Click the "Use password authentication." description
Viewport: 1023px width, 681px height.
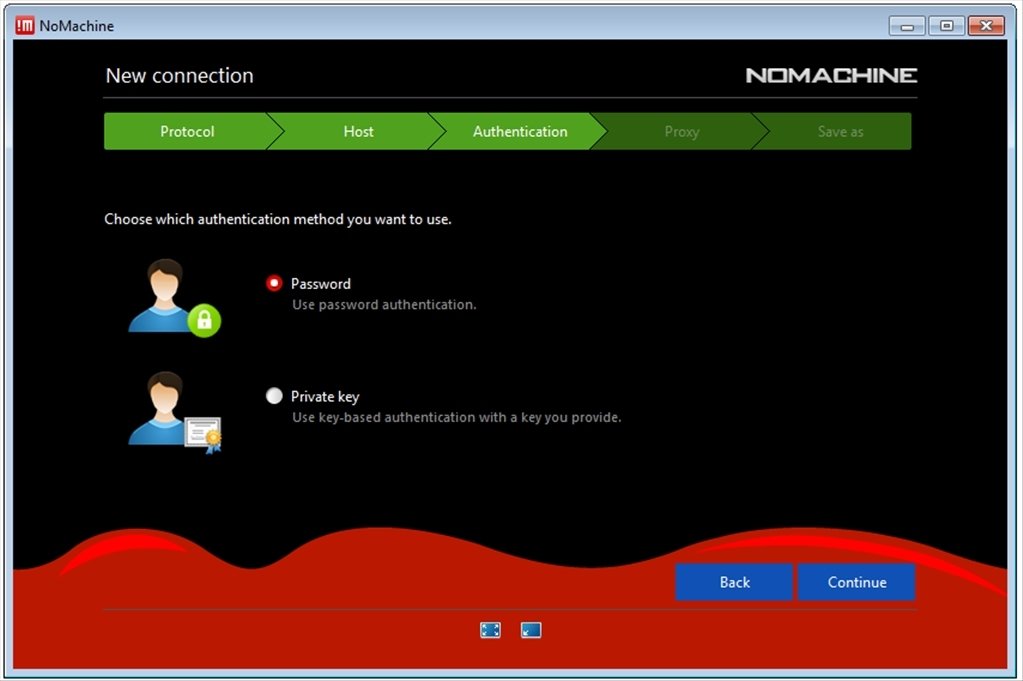point(384,305)
